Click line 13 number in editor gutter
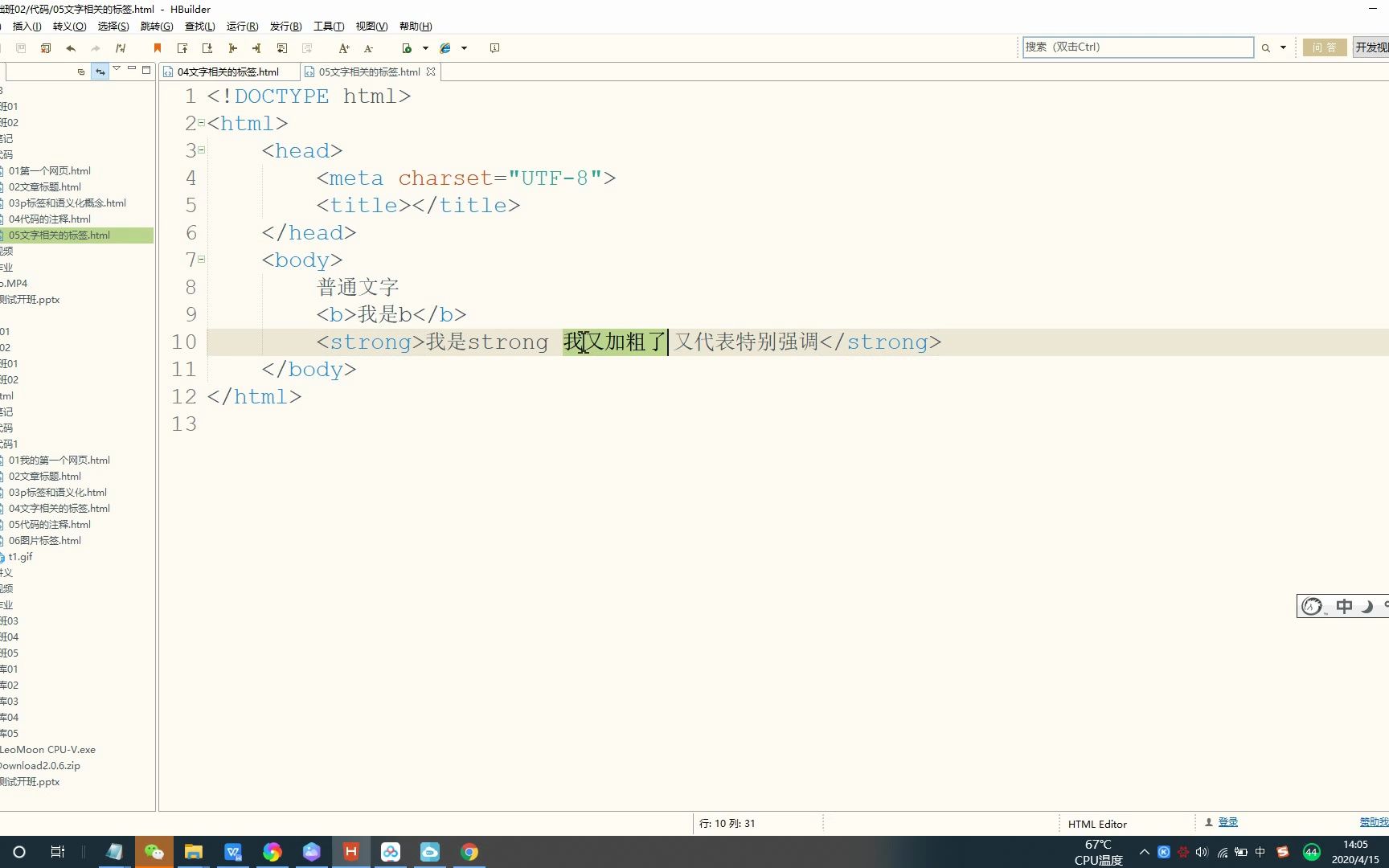The image size is (1389, 868). [x=184, y=424]
